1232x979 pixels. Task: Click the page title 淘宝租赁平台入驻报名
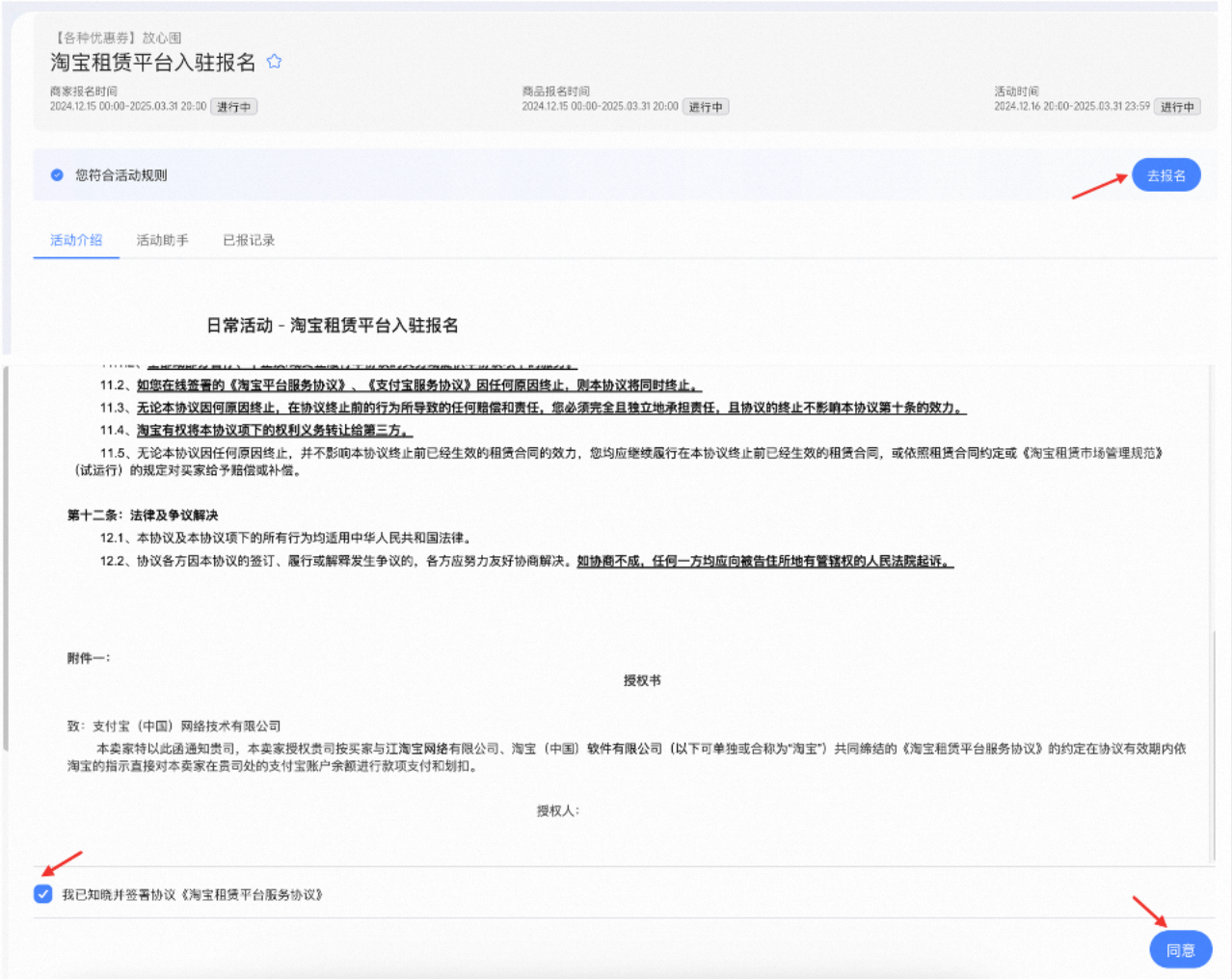coord(153,63)
